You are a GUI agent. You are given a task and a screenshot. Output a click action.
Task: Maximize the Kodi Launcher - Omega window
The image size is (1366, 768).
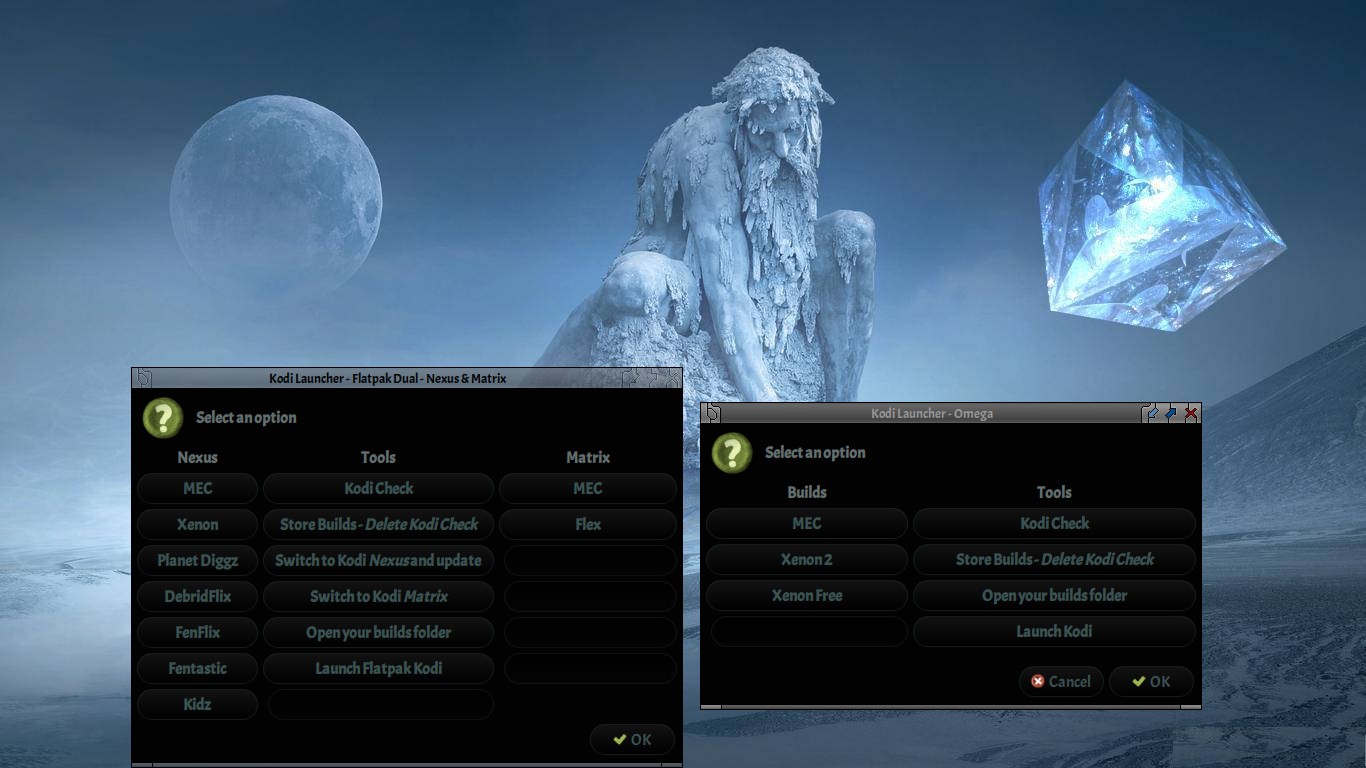(x=1171, y=413)
